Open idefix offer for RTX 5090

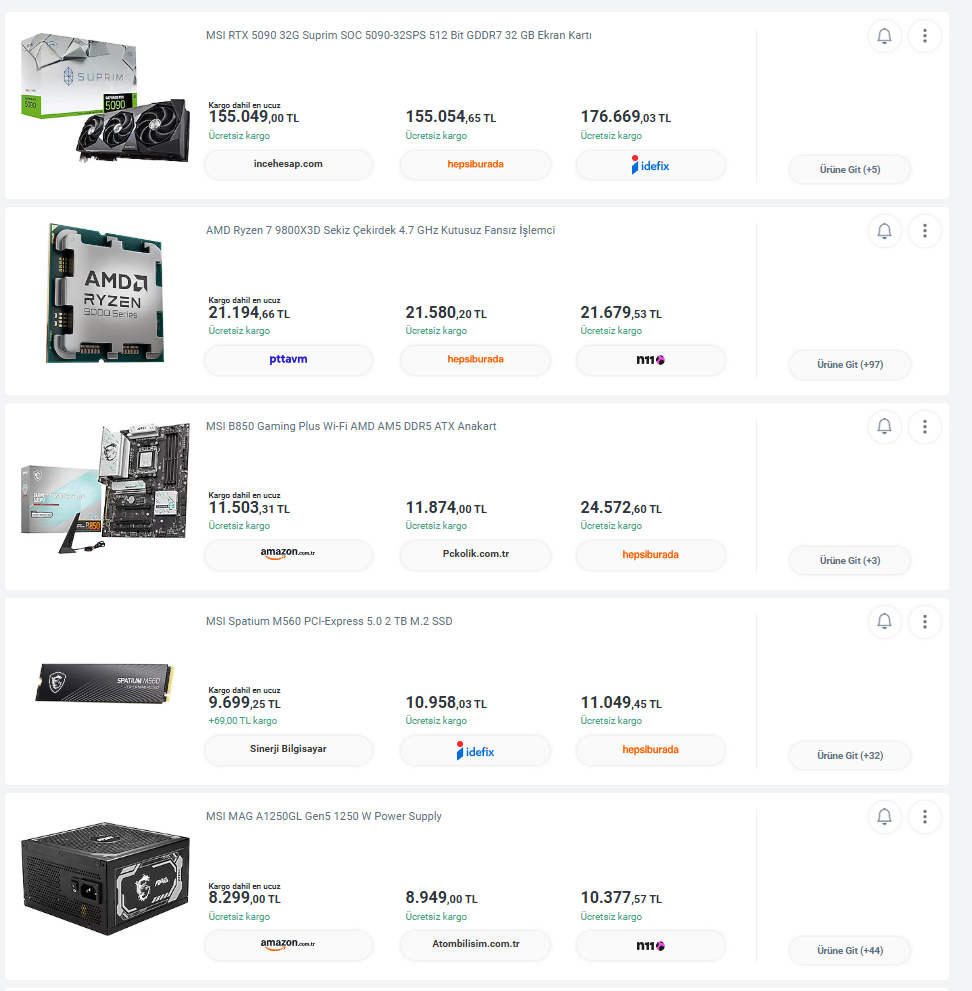(650, 165)
